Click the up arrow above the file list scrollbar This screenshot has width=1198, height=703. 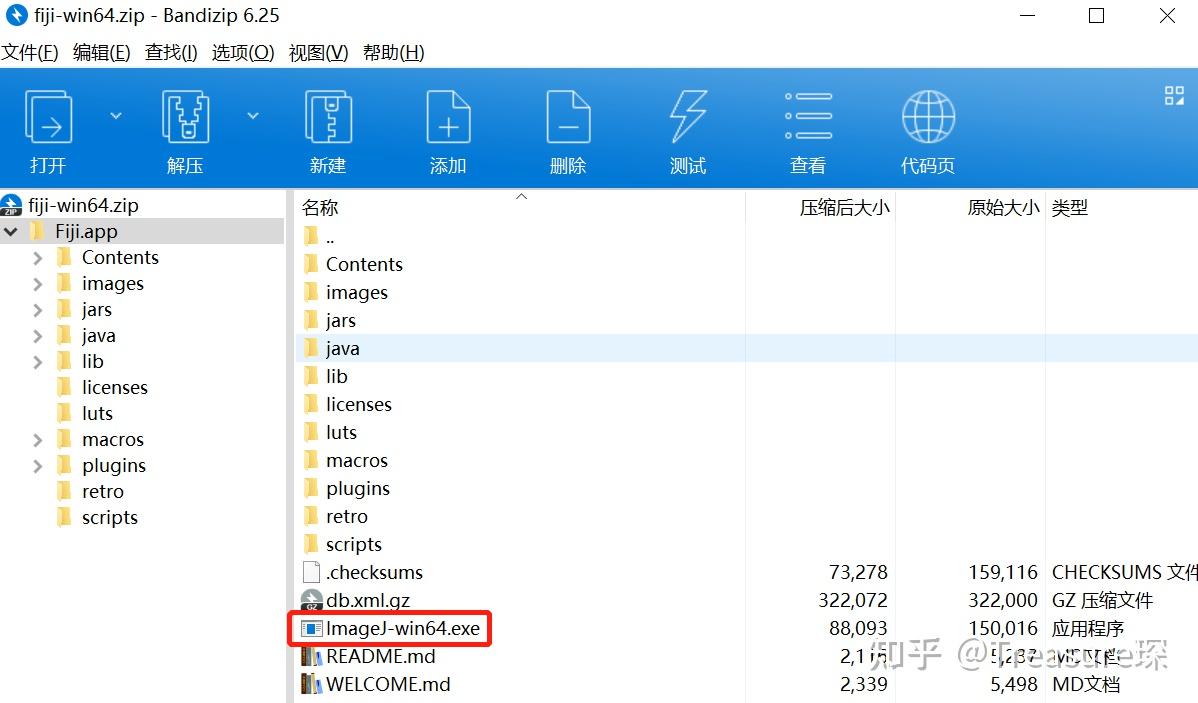(x=521, y=197)
